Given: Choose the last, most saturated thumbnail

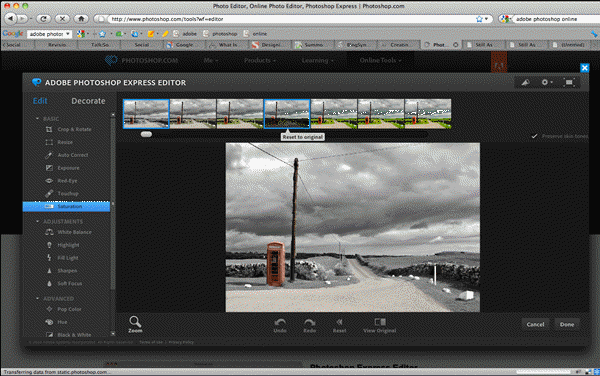Looking at the screenshot, I should 428,114.
